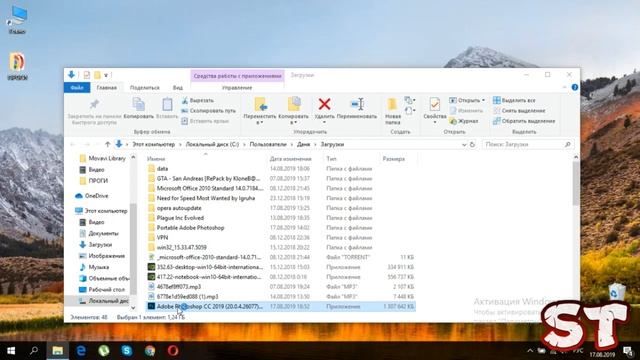Screen dimensions: 640x360
Task: Open Properties (Свойства) from ribbon
Action: click(435, 110)
